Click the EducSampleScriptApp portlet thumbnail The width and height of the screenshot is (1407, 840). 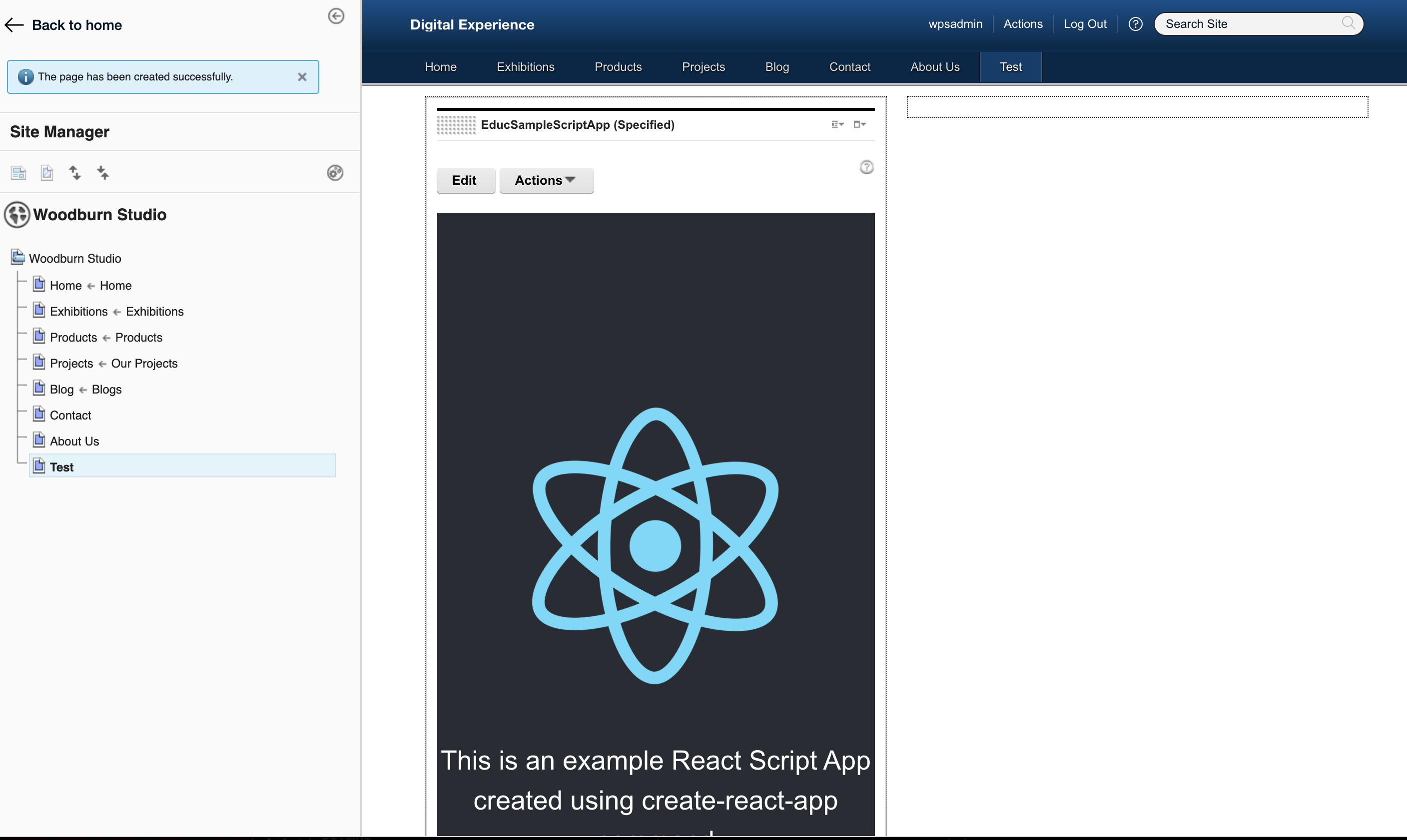pos(455,124)
